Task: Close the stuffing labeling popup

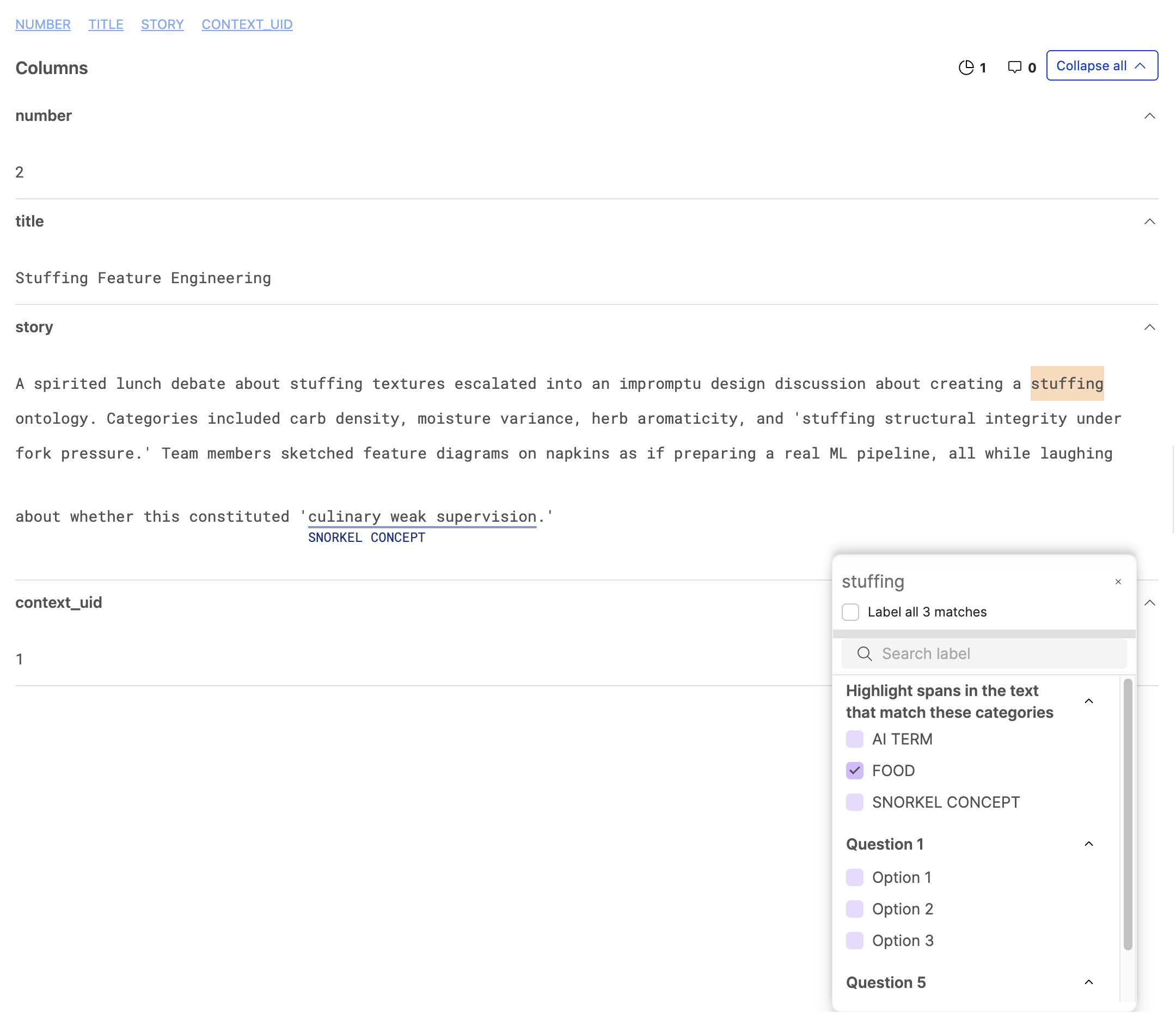Action: click(x=1118, y=582)
